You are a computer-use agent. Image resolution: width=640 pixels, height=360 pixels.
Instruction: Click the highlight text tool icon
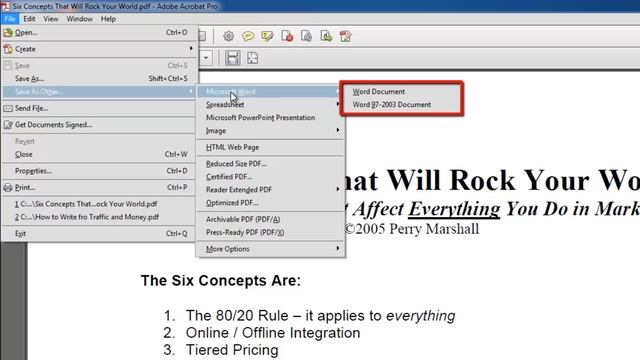pyautogui.click(x=267, y=36)
